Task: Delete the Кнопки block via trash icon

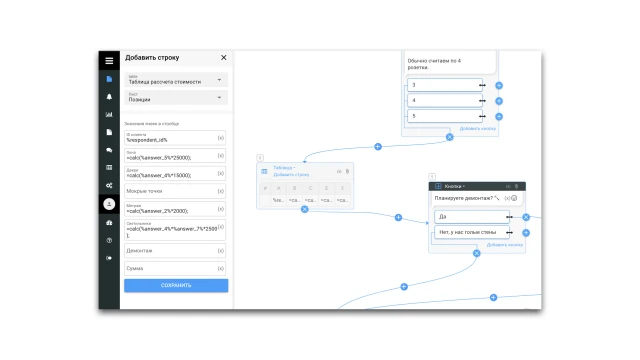Action: (516, 187)
